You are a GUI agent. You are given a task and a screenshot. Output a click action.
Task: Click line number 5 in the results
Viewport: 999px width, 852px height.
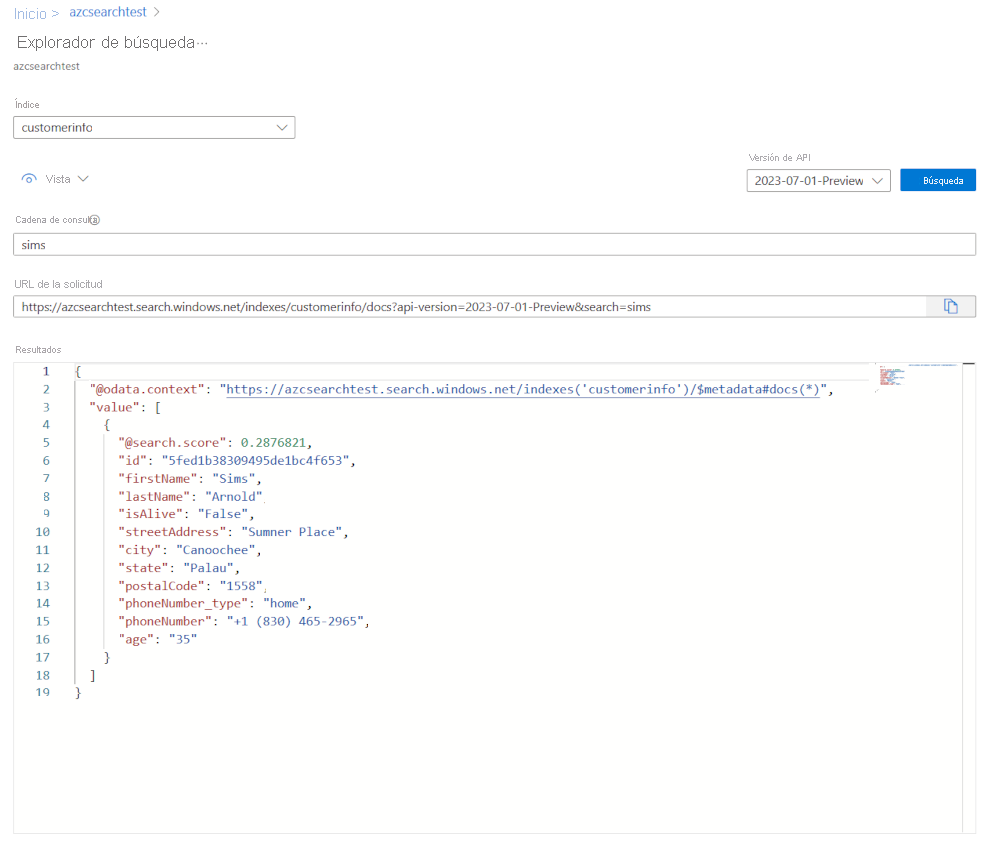pyautogui.click(x=45, y=442)
